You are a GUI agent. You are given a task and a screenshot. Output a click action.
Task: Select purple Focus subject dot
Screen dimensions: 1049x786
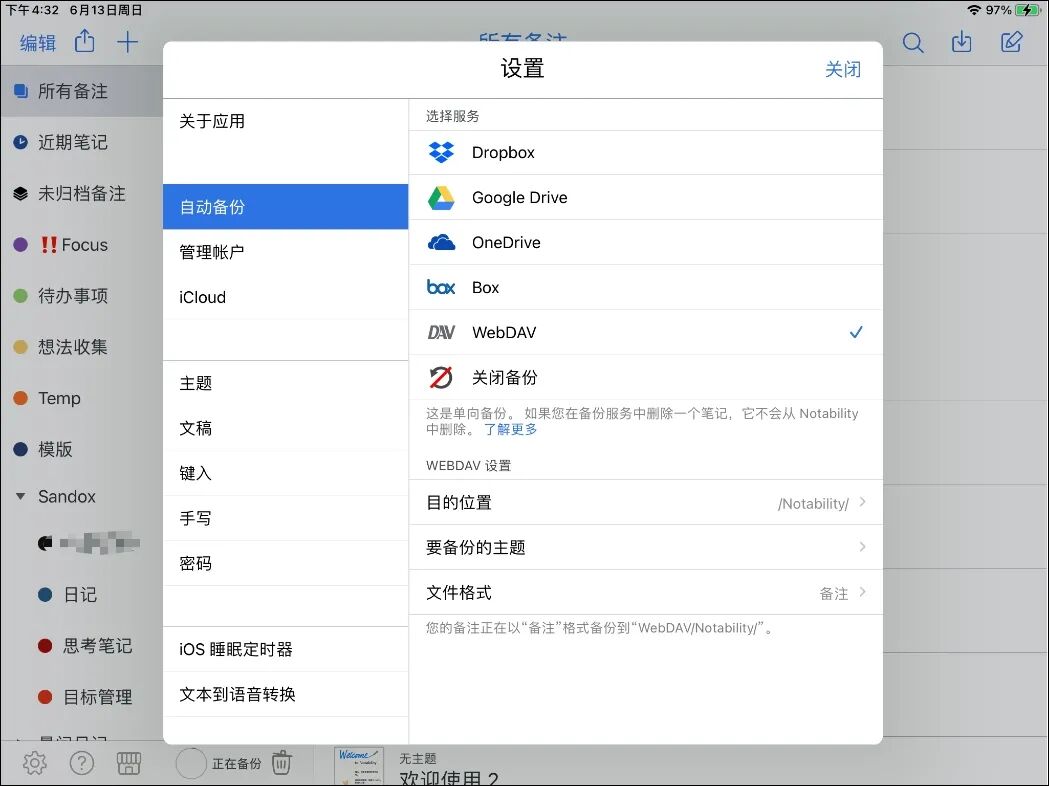[x=21, y=245]
